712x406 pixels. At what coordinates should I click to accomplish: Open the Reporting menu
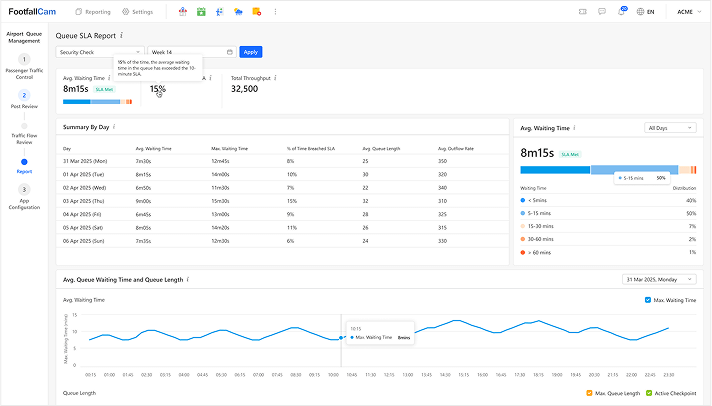point(93,12)
